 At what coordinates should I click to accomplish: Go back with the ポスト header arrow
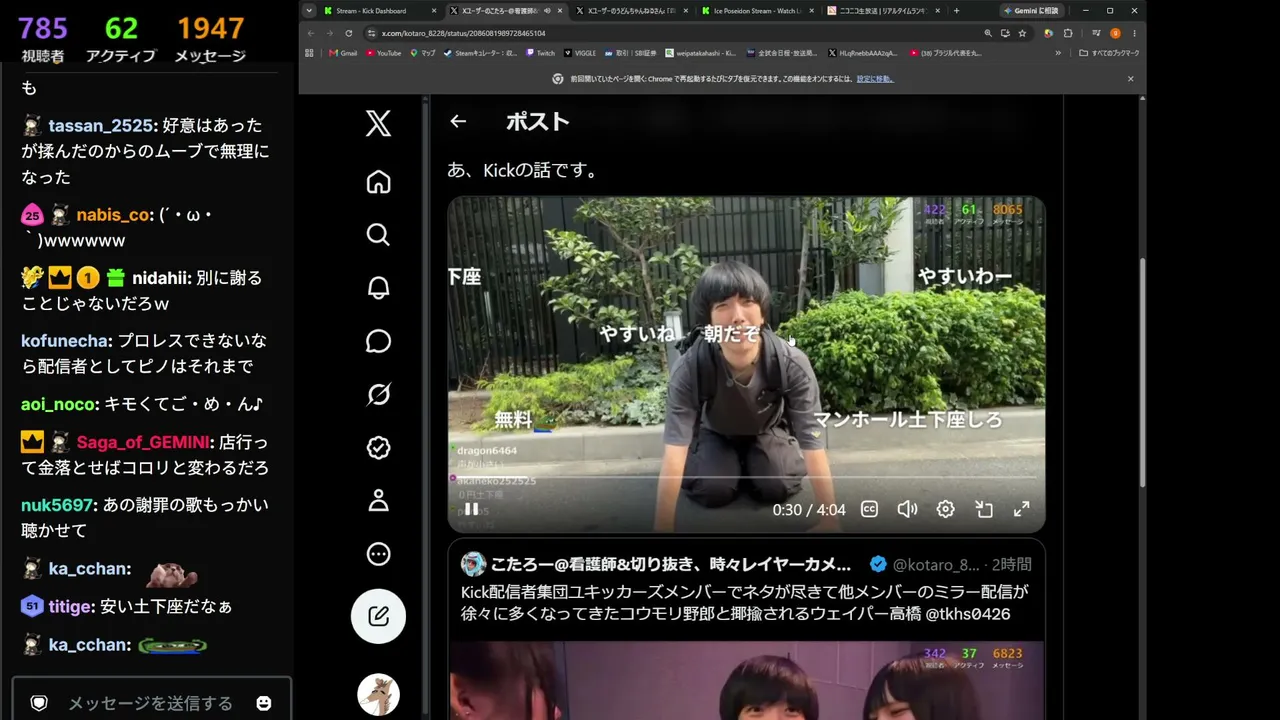pos(458,121)
